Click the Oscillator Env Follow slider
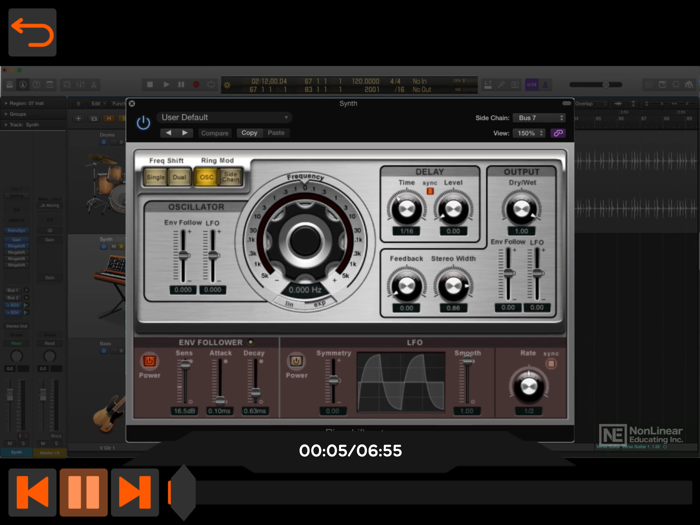 183,256
